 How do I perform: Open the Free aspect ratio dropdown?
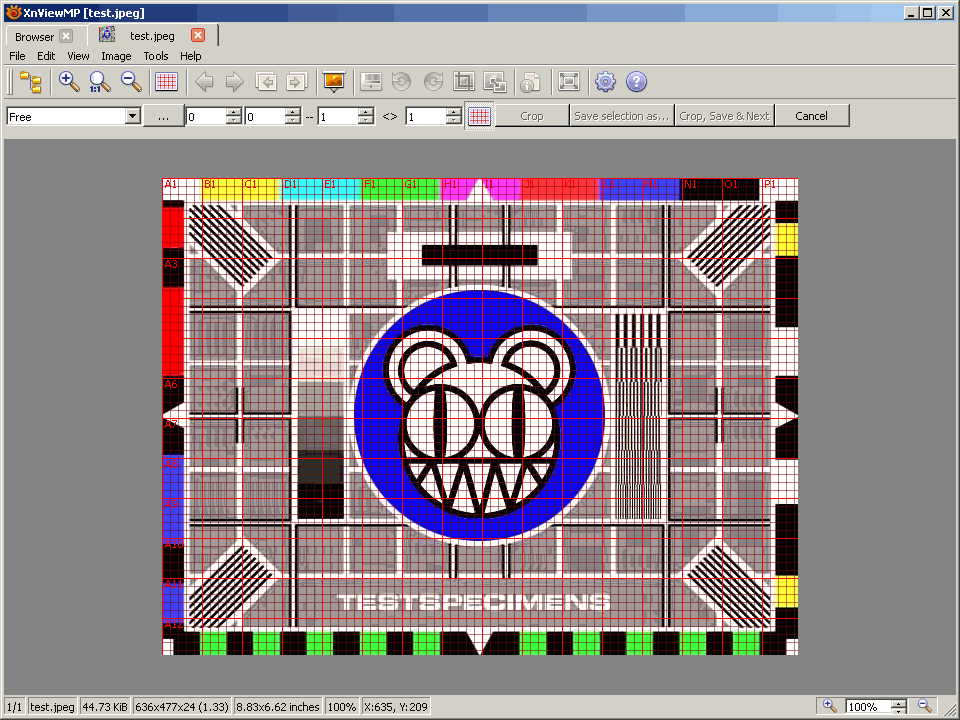(x=133, y=116)
